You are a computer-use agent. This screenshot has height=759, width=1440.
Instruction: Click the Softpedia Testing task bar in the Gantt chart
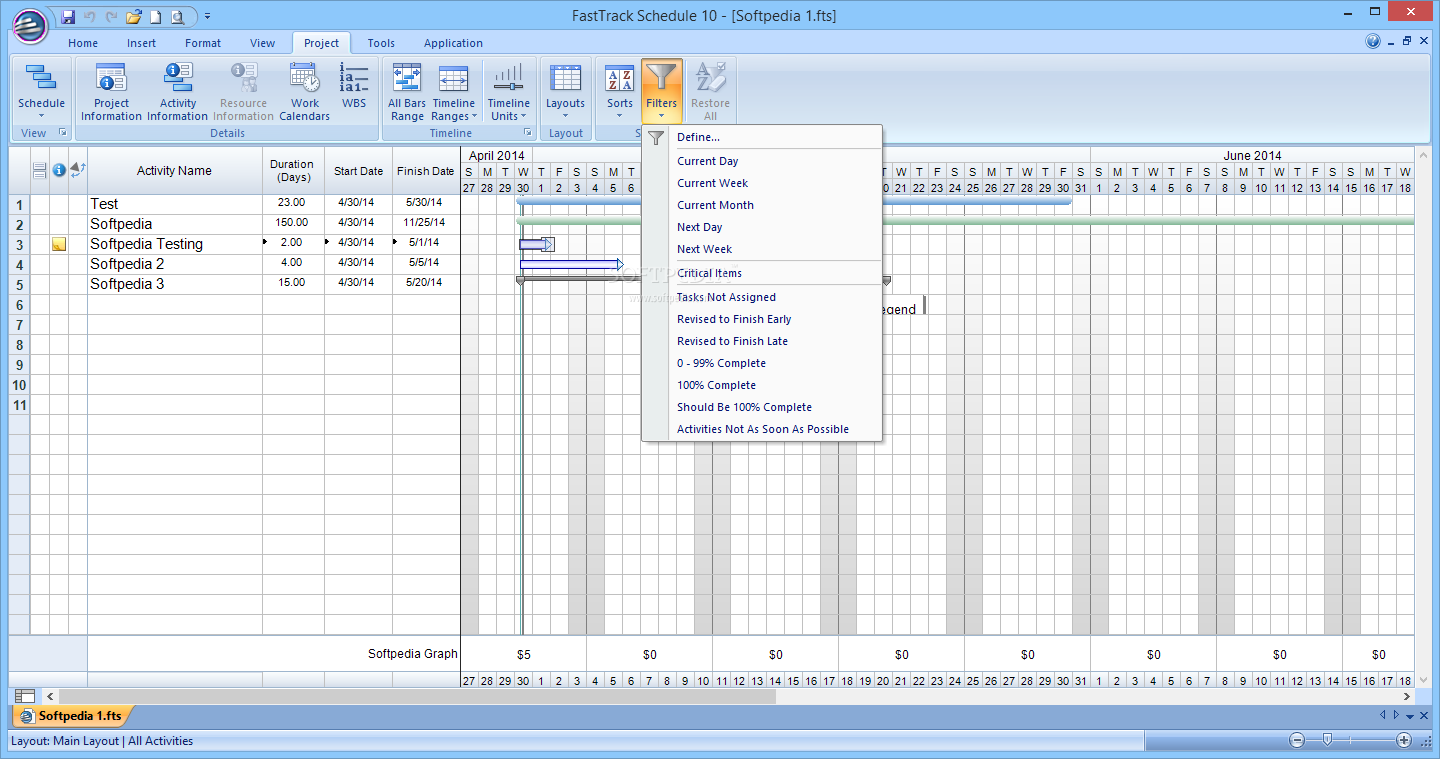point(536,244)
